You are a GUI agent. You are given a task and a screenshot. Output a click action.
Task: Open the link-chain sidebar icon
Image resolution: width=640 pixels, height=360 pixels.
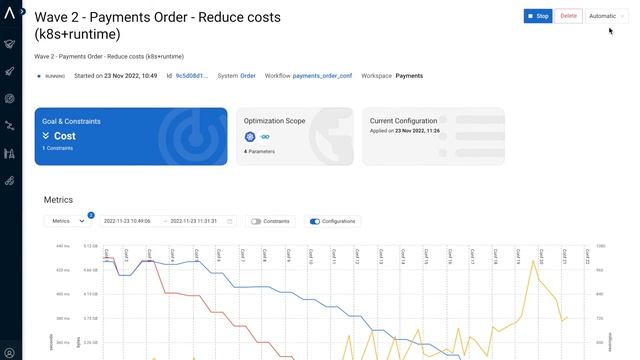pos(9,181)
